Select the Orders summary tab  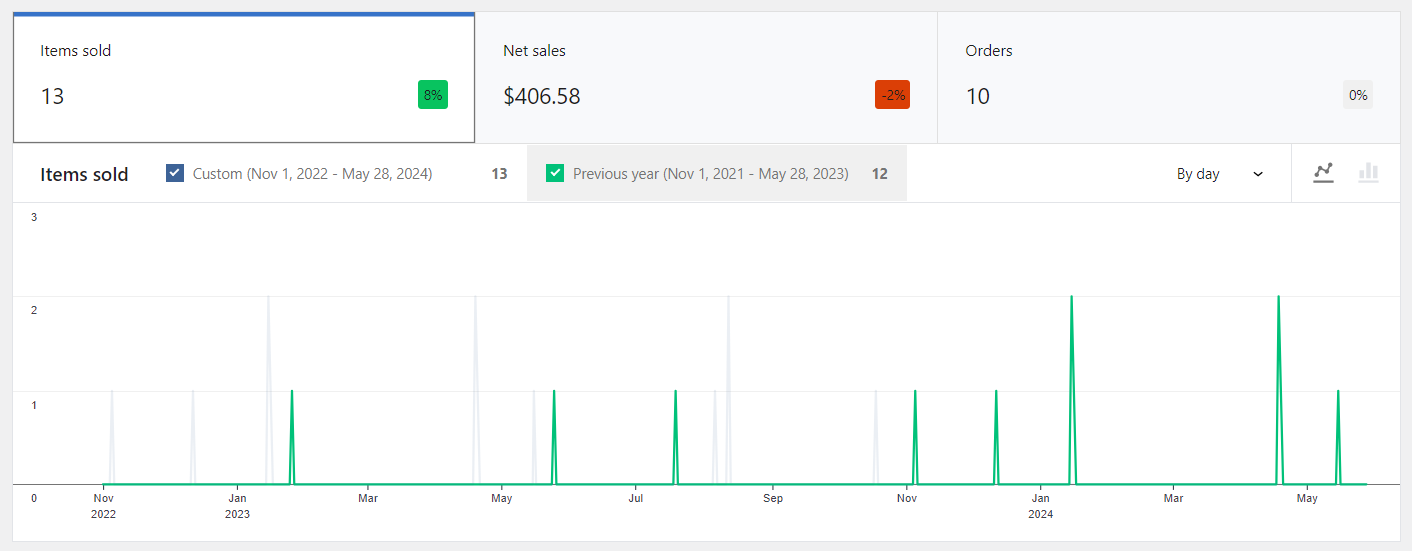tap(1168, 78)
